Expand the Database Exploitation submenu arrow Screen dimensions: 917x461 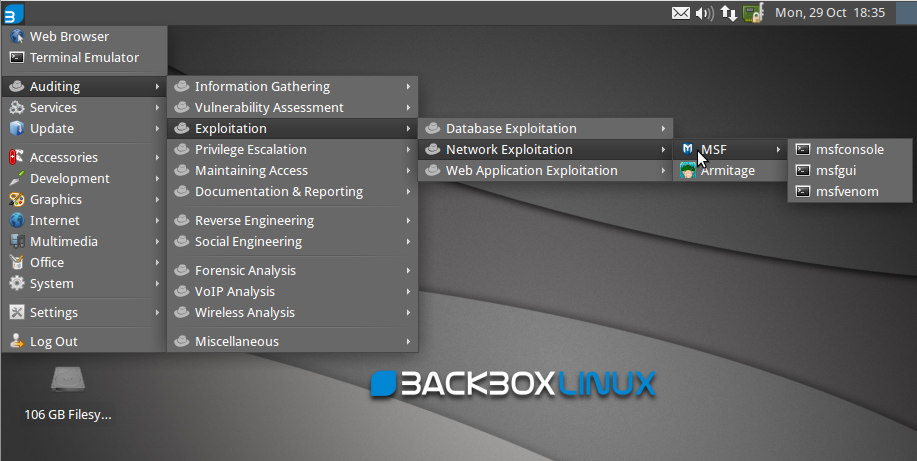point(663,129)
